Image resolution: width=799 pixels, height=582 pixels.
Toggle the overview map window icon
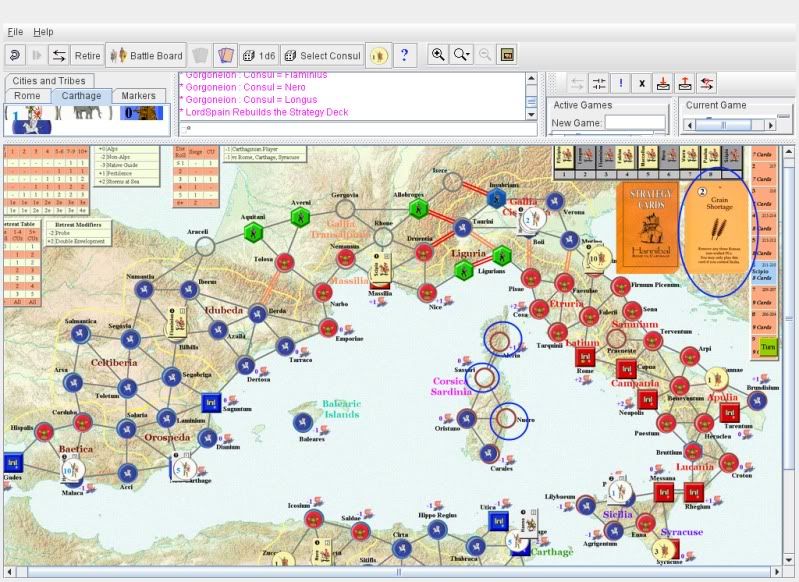507,55
